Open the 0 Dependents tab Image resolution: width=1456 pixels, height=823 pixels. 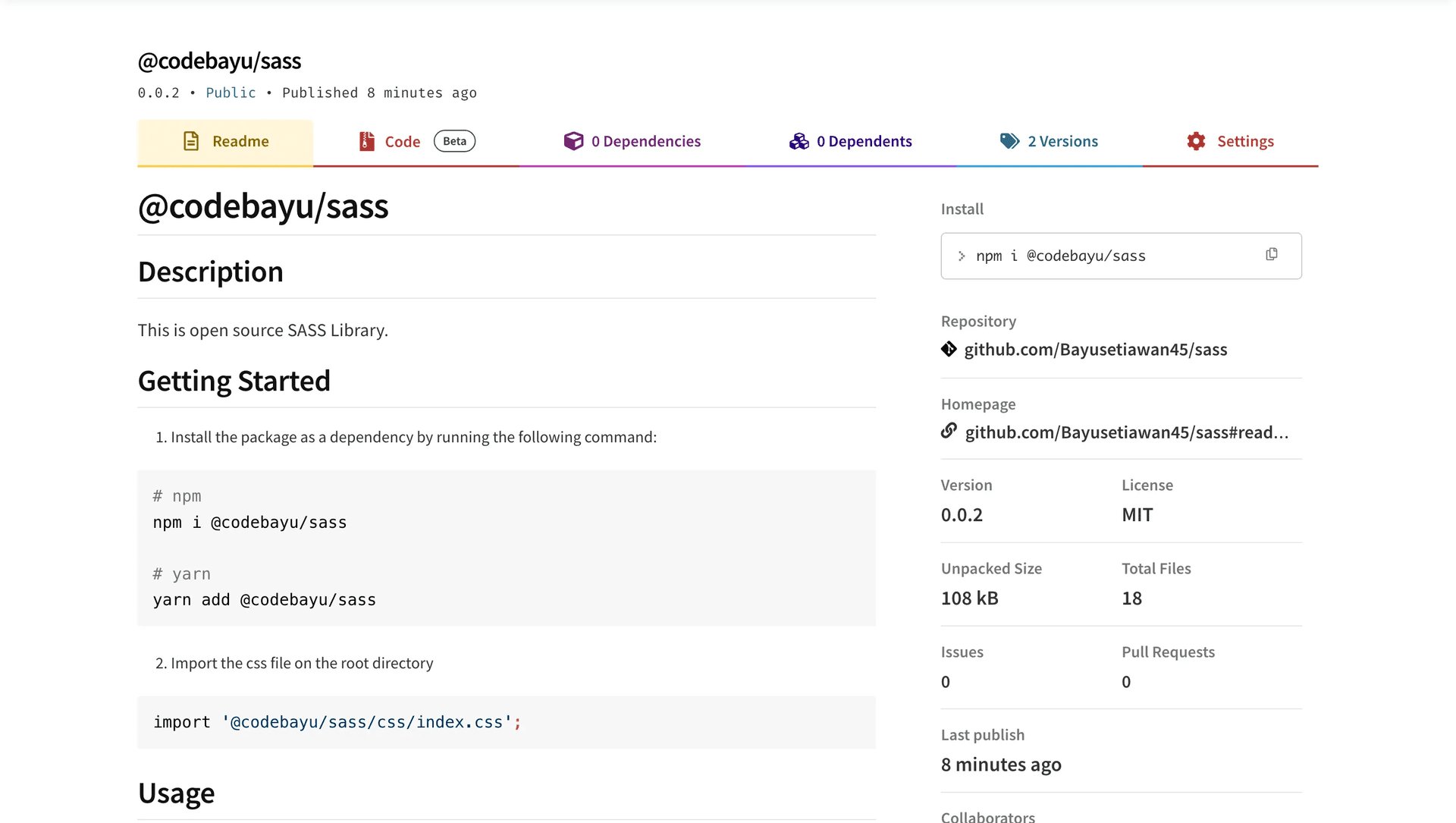pos(851,142)
